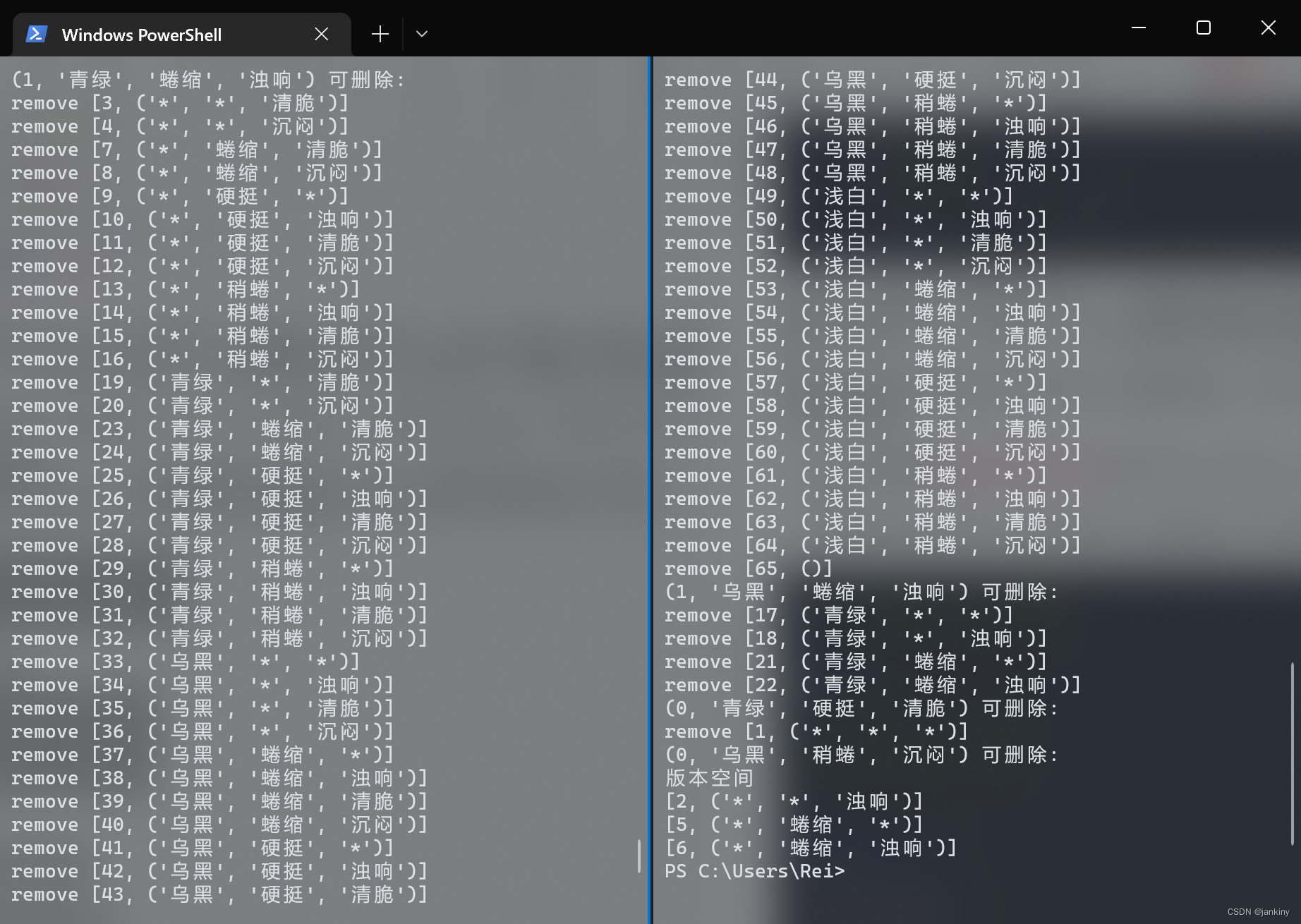Image resolution: width=1301 pixels, height=924 pixels.
Task: Click line "remove [1, ('*', '*', '*')]"
Action: coord(817,731)
